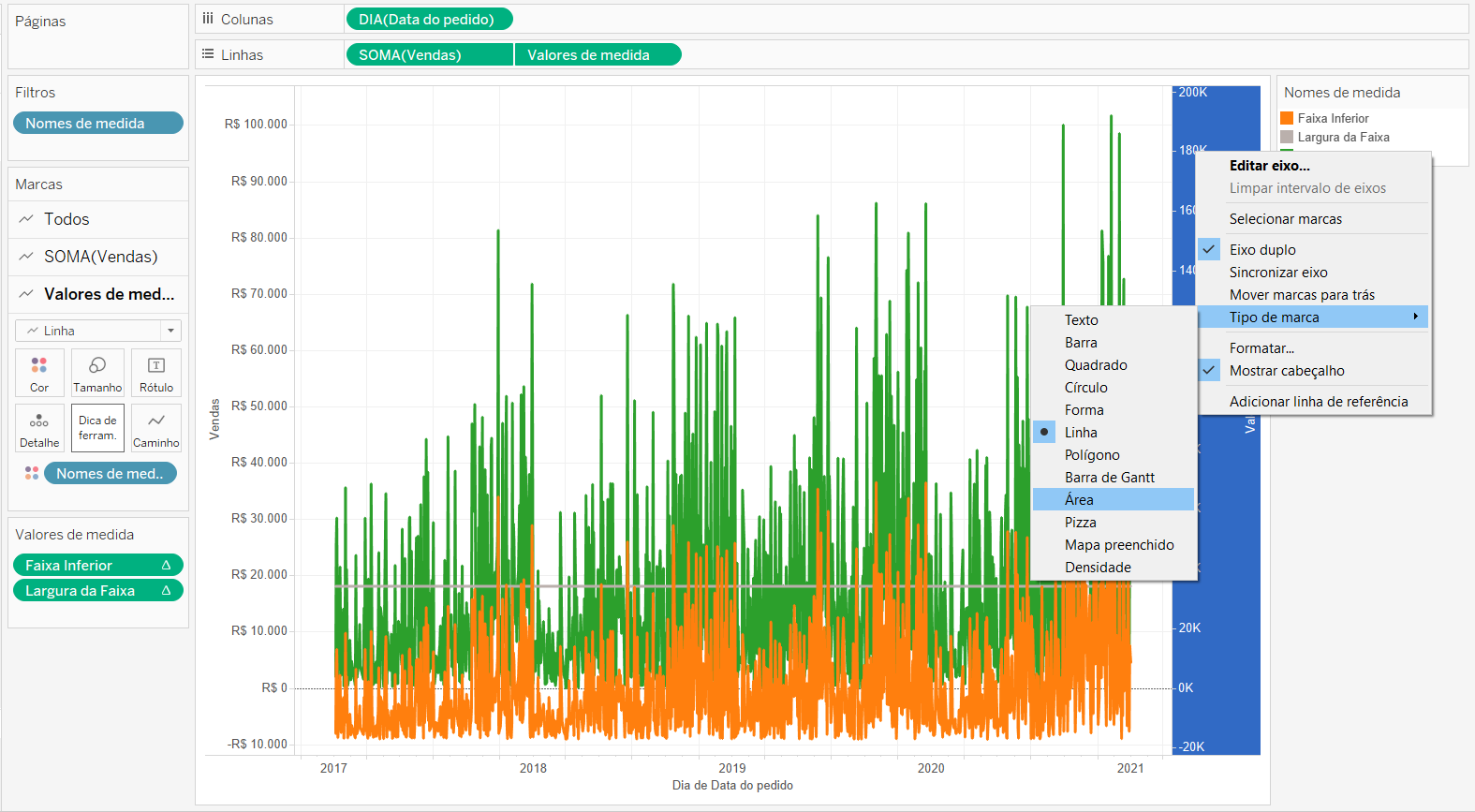This screenshot has width=1475, height=812.
Task: Click the DIA(Data do pedido) pill
Action: pos(430,19)
